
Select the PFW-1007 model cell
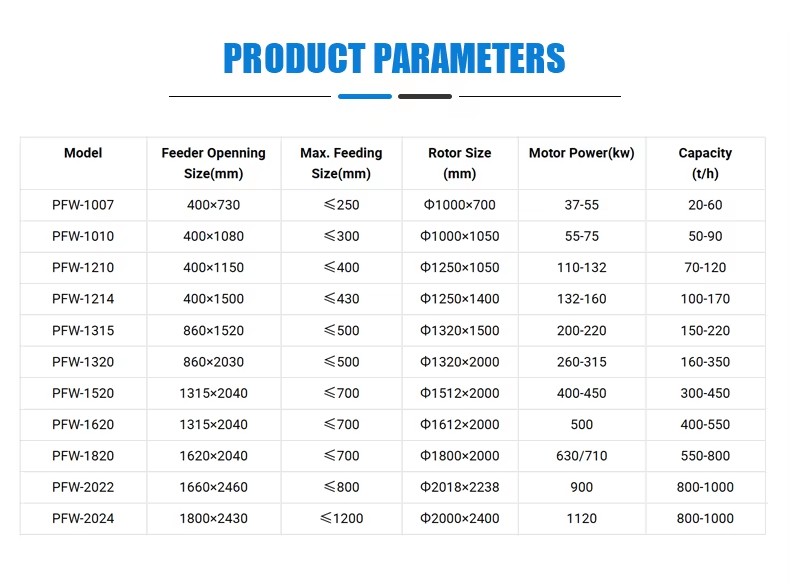coord(83,205)
